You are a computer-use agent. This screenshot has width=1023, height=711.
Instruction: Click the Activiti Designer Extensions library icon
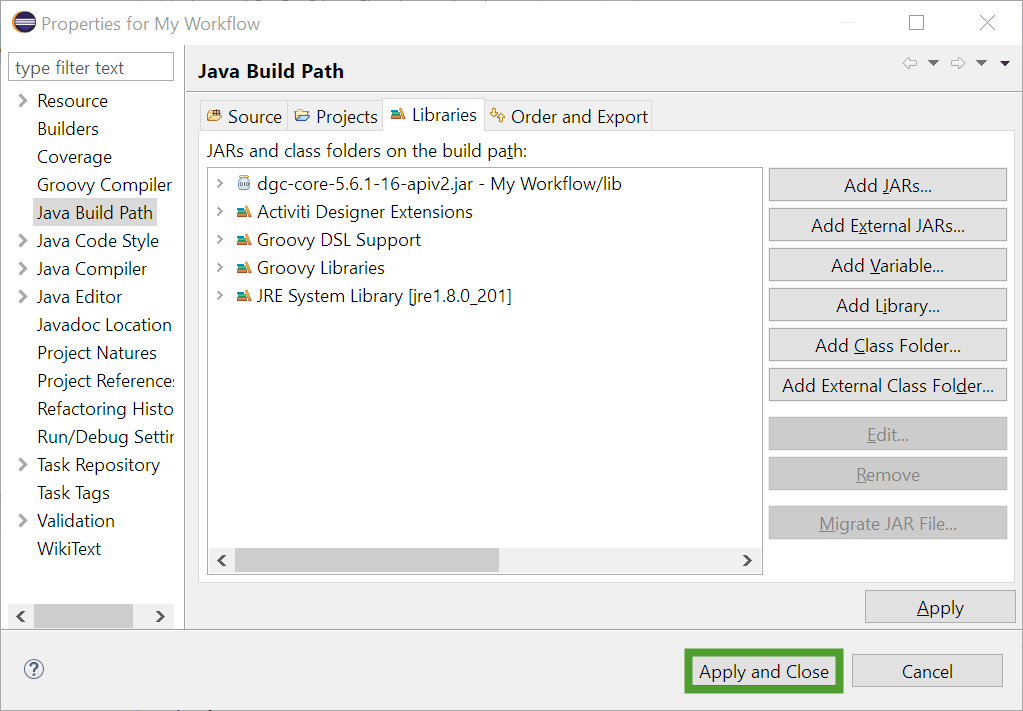coord(243,212)
